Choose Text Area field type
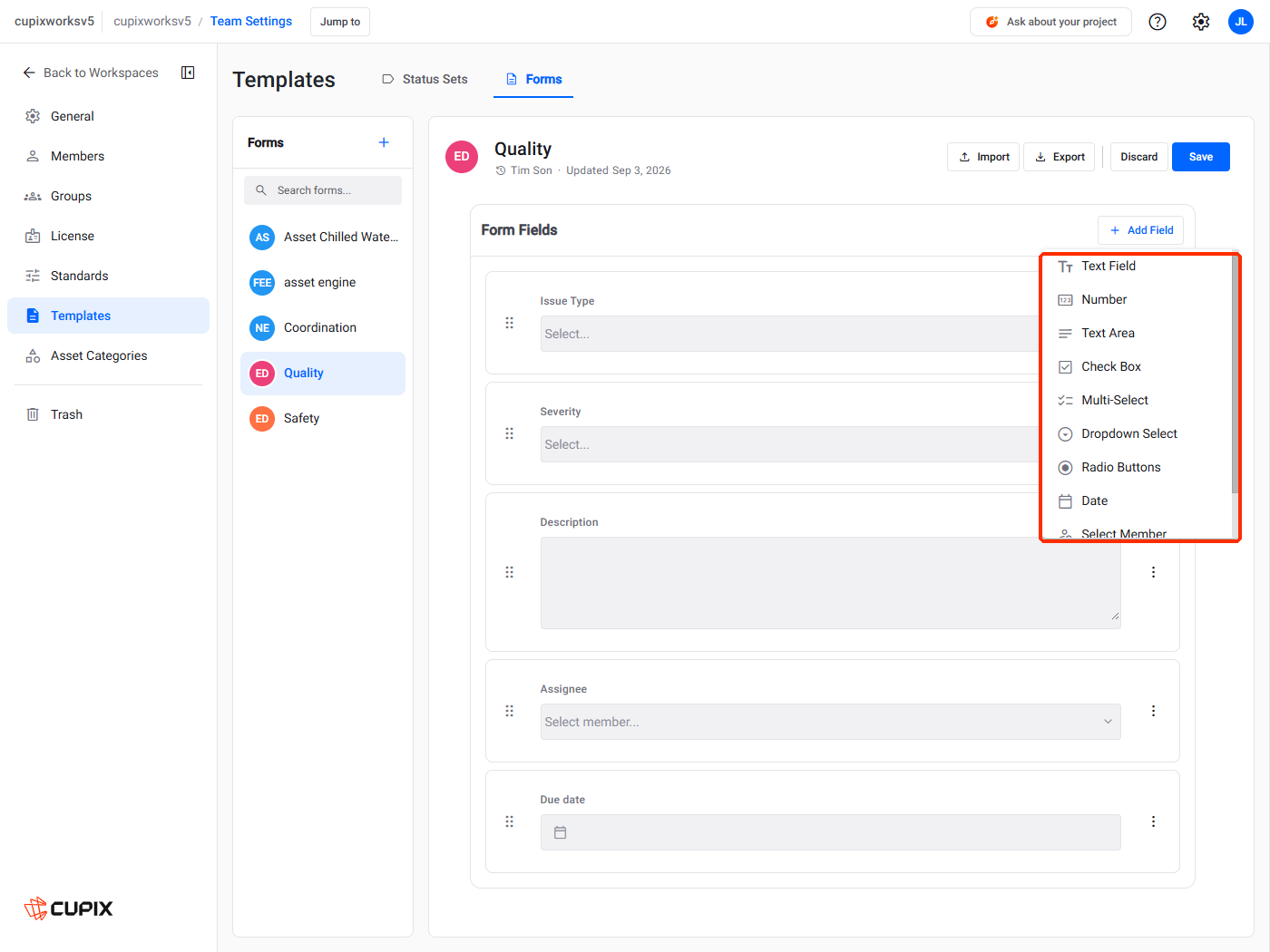This screenshot has height=952, width=1270. [1138, 333]
